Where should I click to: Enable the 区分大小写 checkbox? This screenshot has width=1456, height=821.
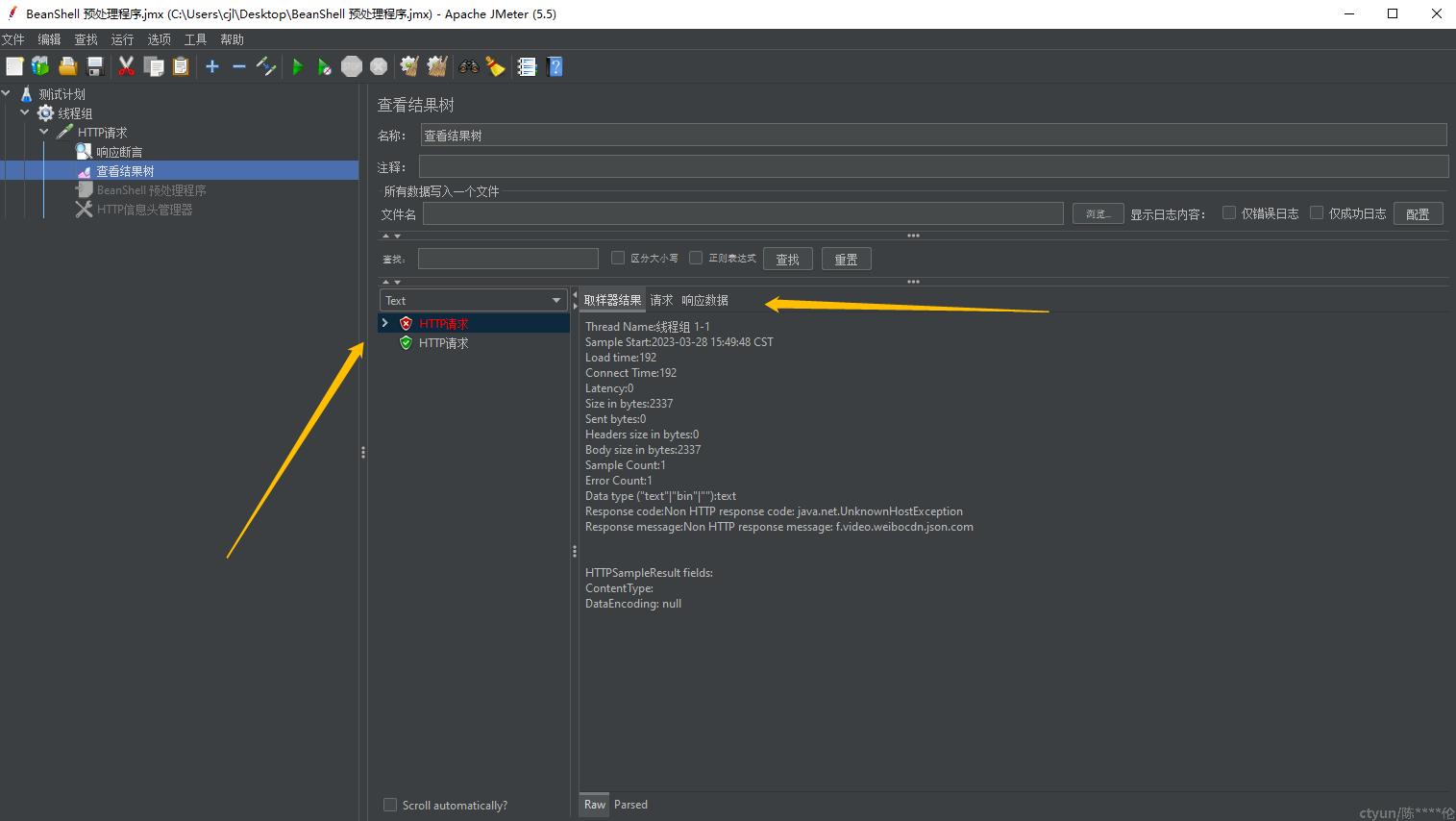(x=618, y=258)
